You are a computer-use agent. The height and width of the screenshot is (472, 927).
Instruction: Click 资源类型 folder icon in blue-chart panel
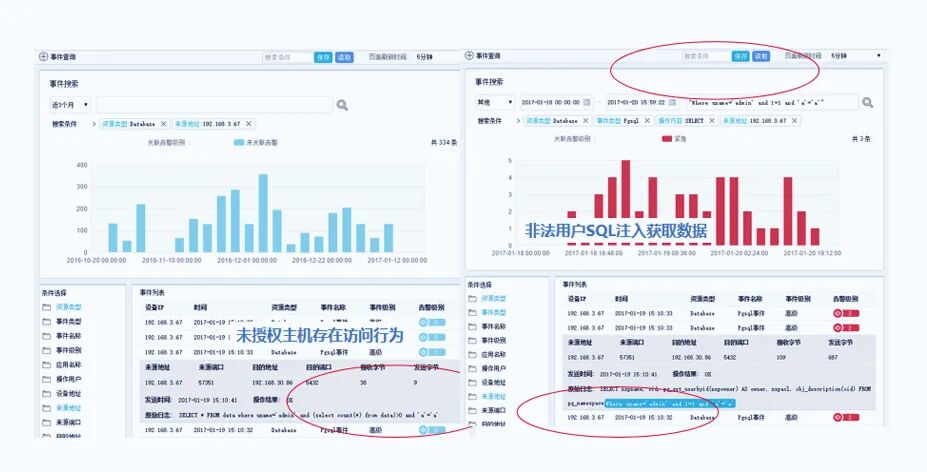(x=46, y=307)
